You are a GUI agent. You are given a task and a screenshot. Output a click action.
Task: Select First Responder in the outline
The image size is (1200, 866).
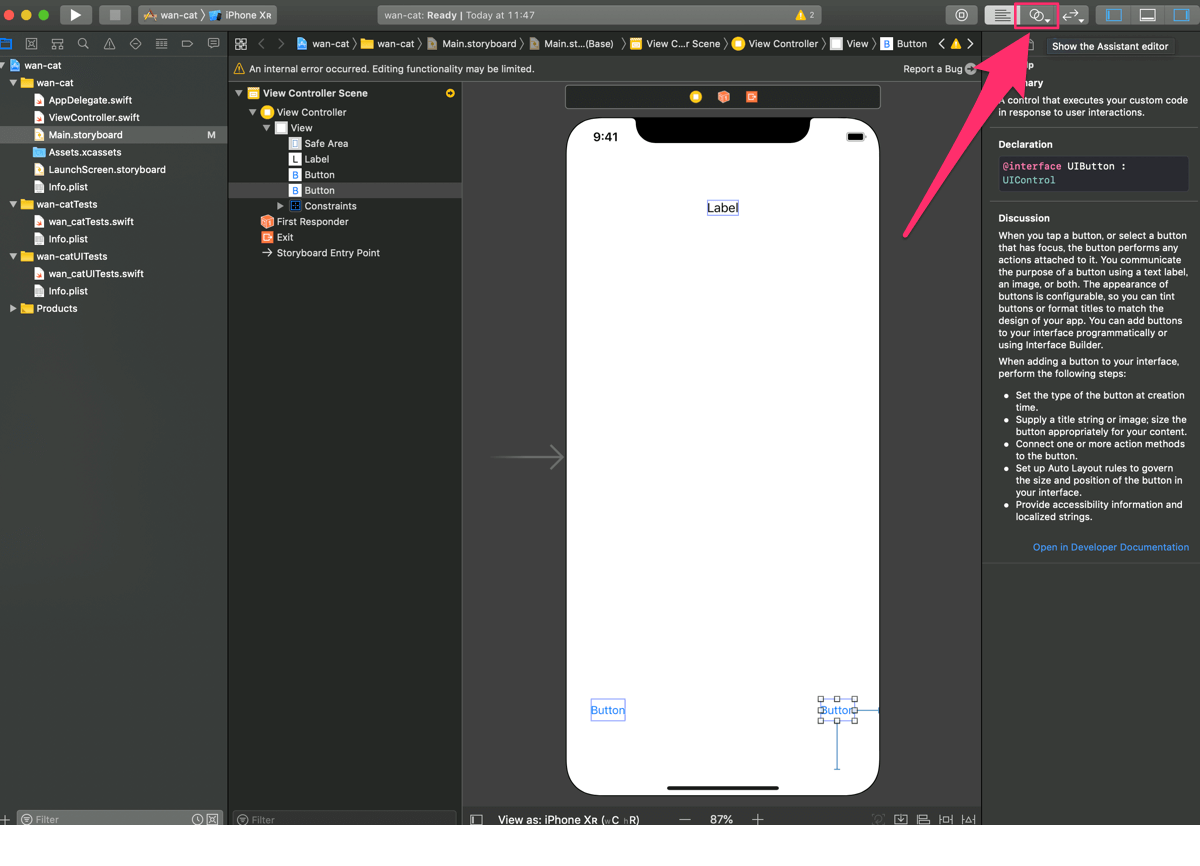(312, 222)
